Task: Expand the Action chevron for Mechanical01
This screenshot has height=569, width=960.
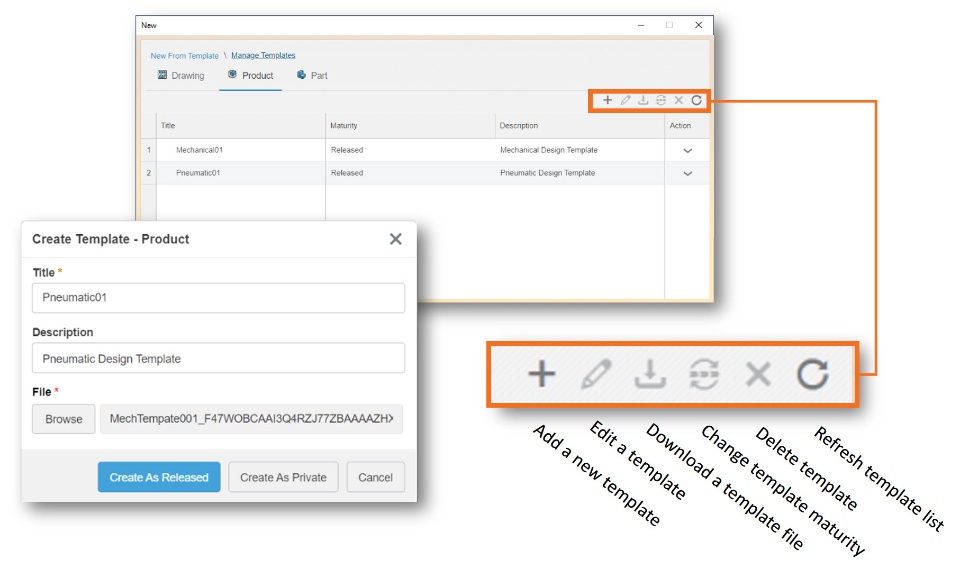Action: point(688,151)
